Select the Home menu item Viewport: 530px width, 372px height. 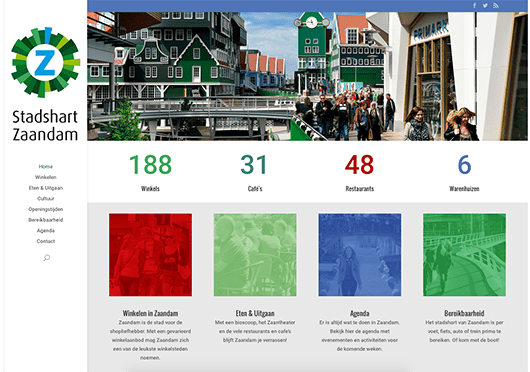[x=46, y=167]
